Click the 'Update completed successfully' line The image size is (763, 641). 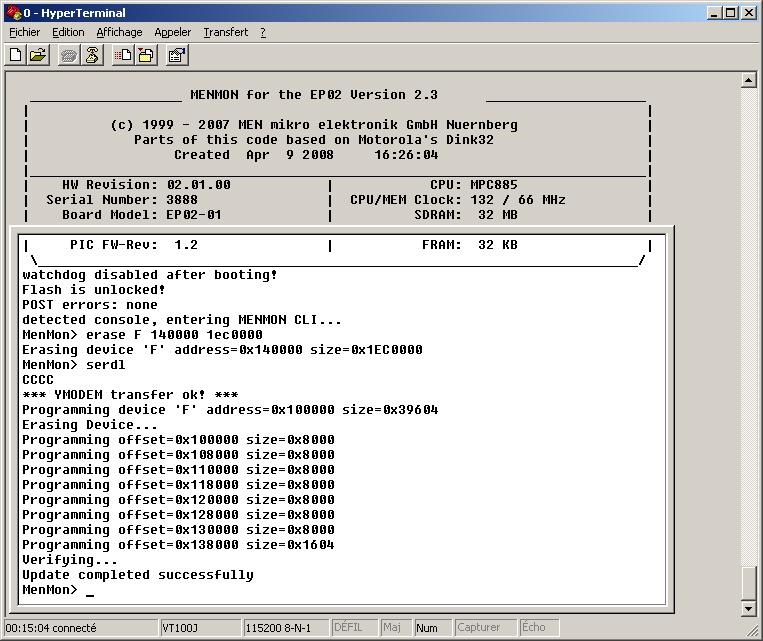click(138, 575)
